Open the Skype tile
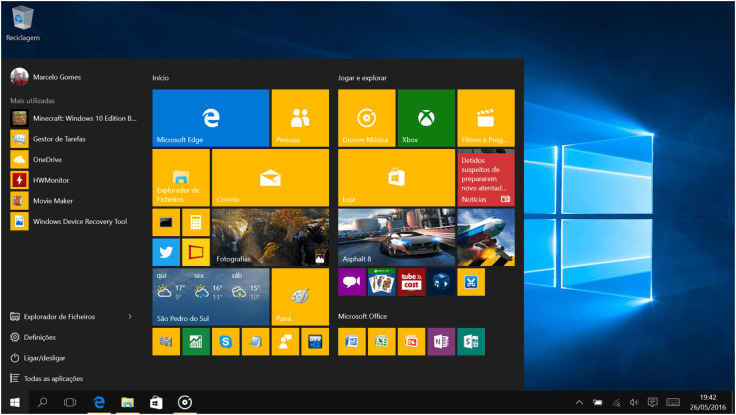 pyautogui.click(x=226, y=342)
